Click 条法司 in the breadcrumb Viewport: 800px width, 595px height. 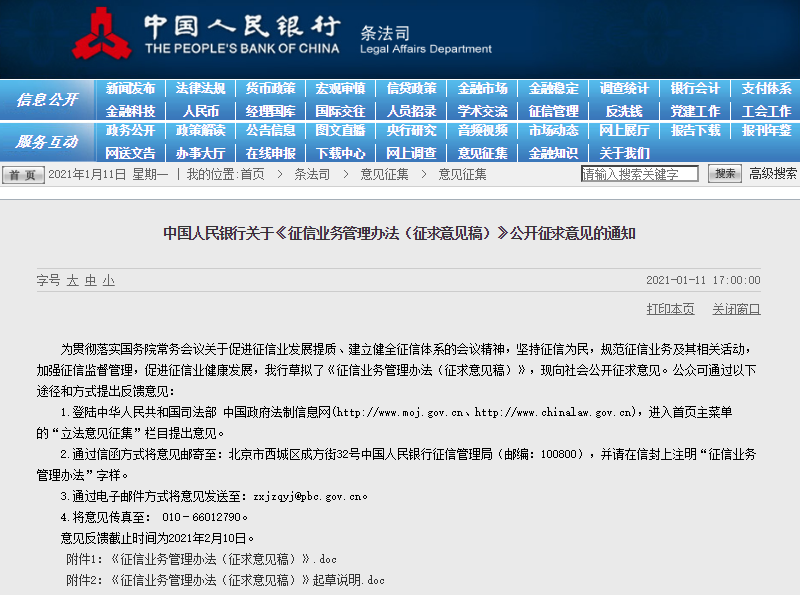tap(312, 174)
